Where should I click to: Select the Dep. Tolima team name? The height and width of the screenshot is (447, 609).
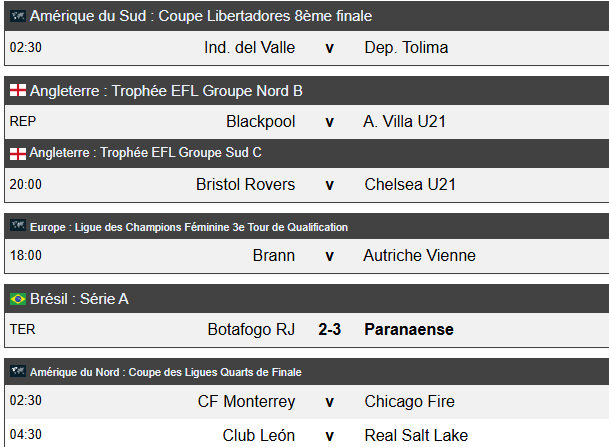tap(406, 48)
